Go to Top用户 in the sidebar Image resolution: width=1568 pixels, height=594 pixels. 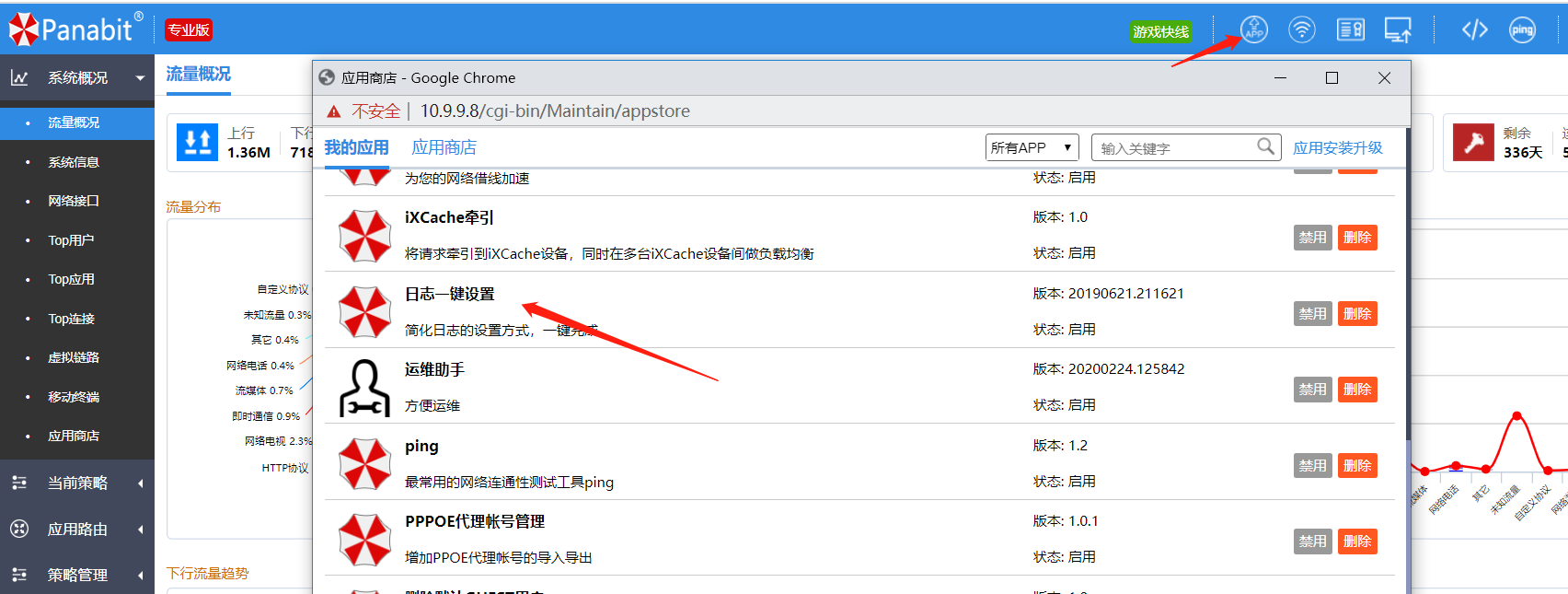click(71, 240)
